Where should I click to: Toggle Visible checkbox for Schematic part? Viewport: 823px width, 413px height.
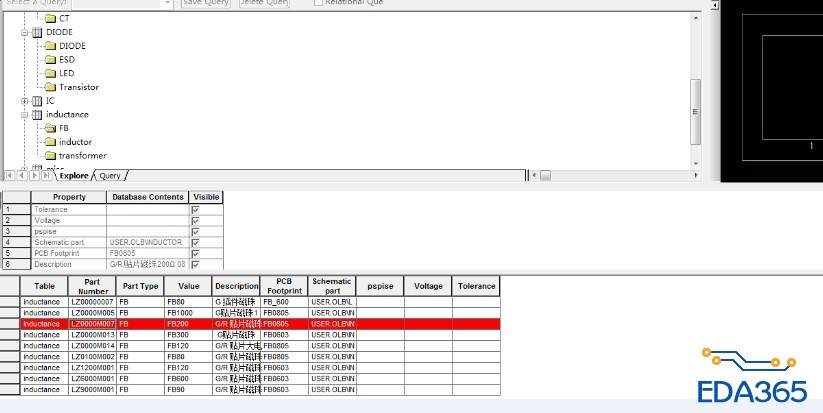[x=195, y=243]
